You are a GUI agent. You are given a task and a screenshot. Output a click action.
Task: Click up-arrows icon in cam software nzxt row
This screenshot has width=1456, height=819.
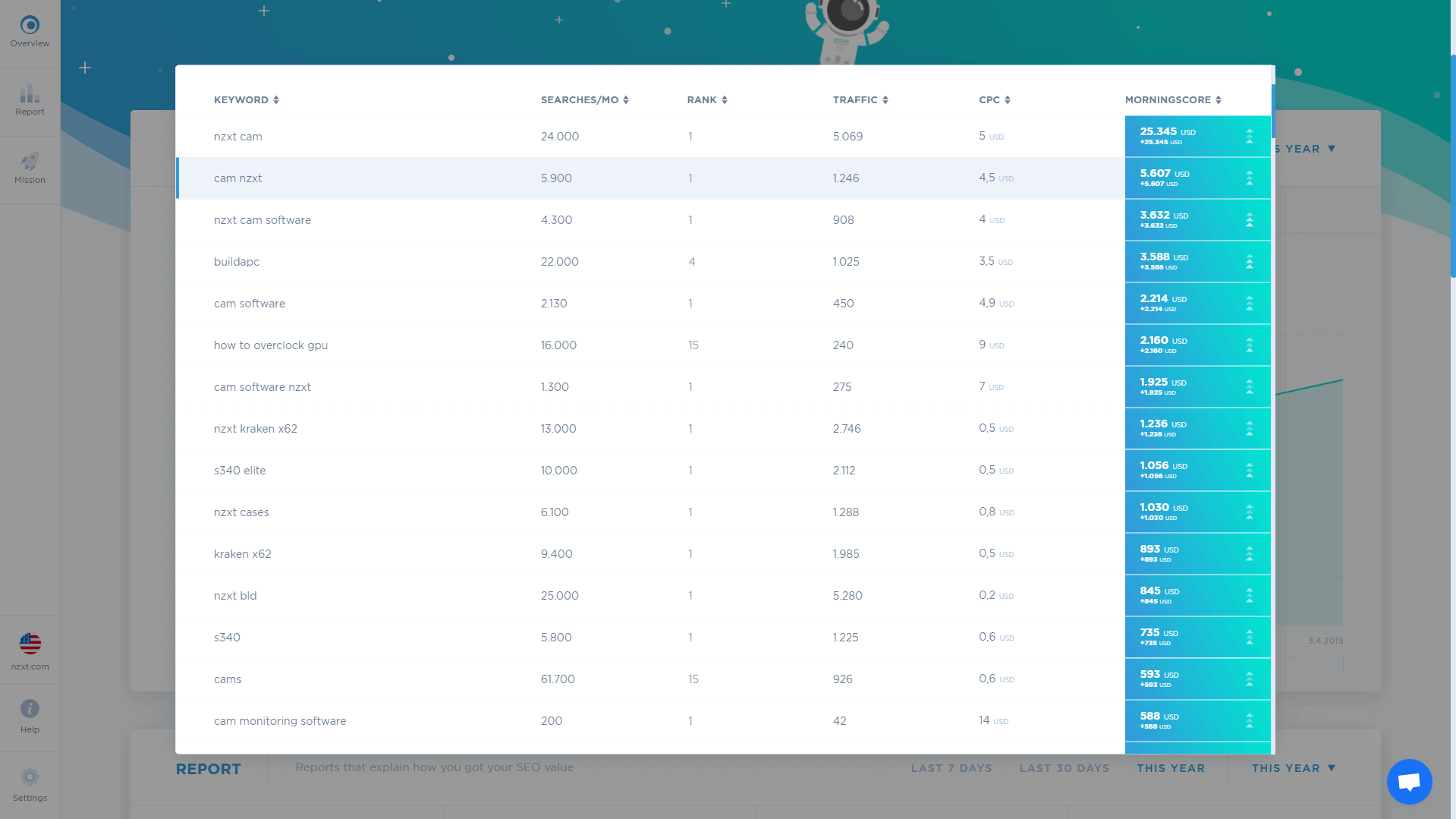pos(1250,387)
